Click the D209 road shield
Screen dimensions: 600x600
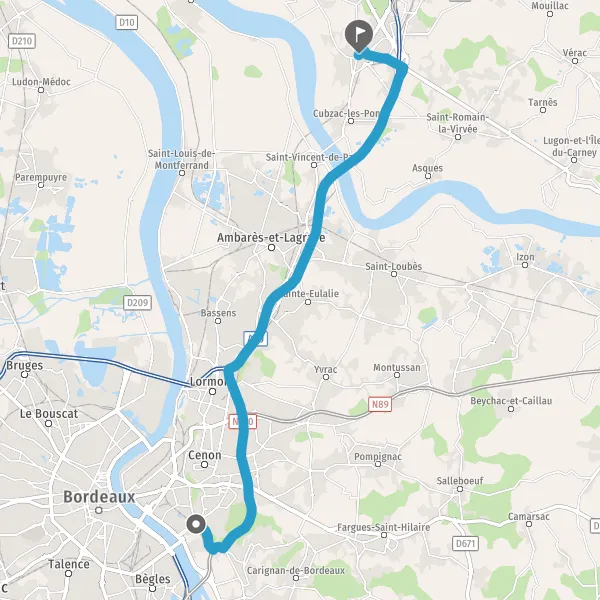[137, 303]
